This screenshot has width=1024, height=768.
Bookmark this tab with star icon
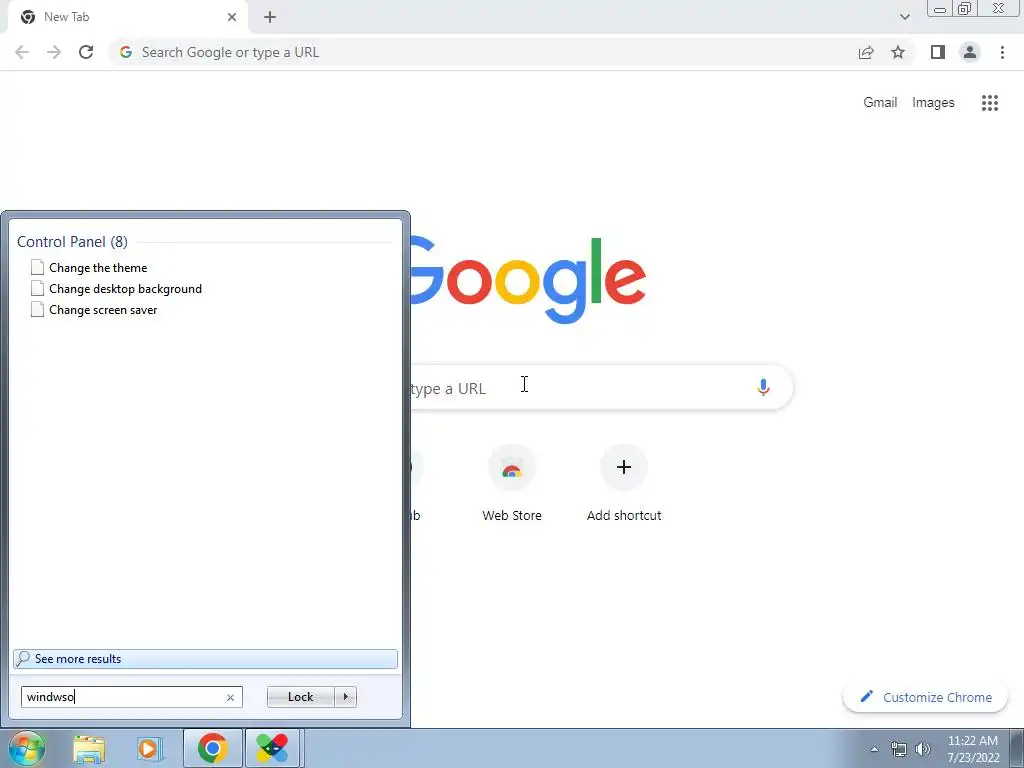click(898, 52)
